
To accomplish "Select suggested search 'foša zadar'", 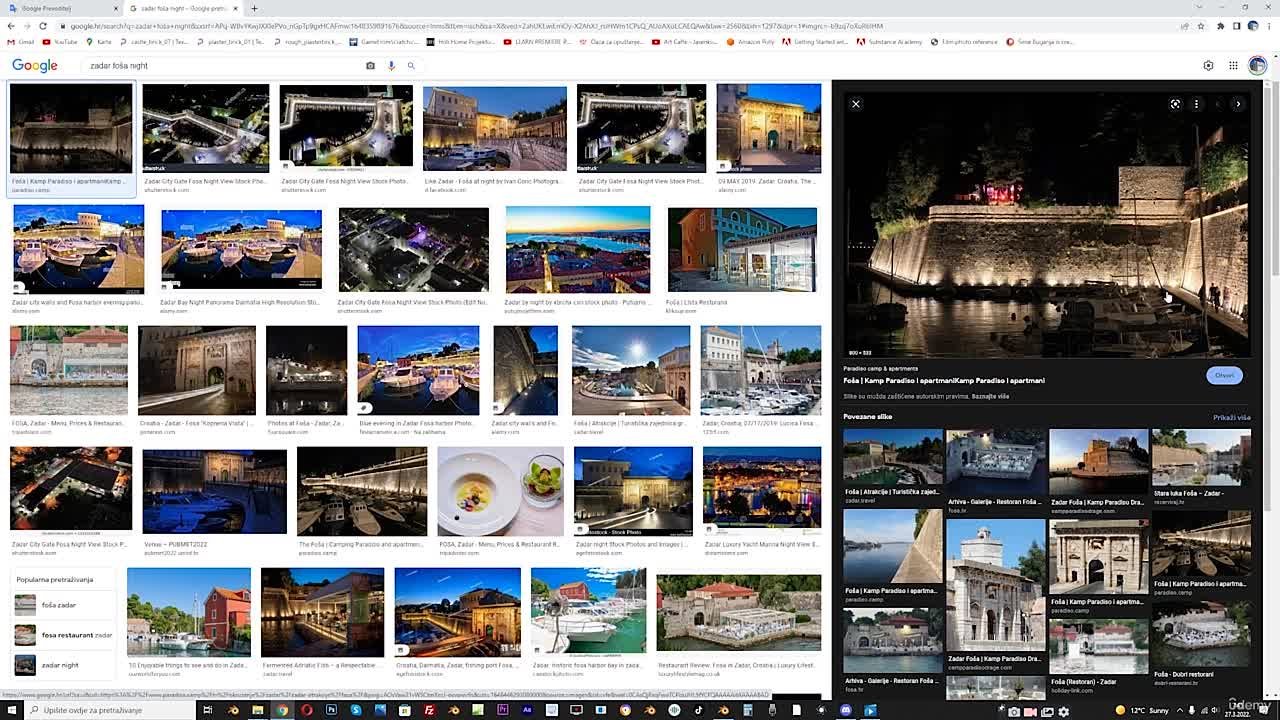I will pos(63,605).
